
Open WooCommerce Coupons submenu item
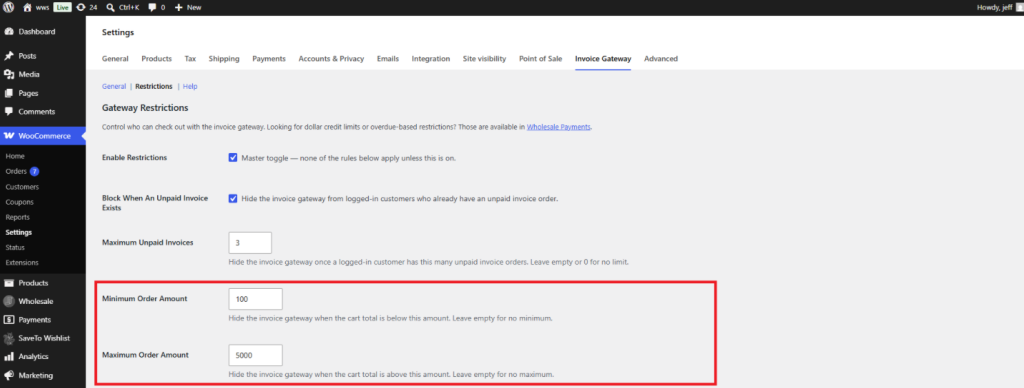pyautogui.click(x=20, y=202)
